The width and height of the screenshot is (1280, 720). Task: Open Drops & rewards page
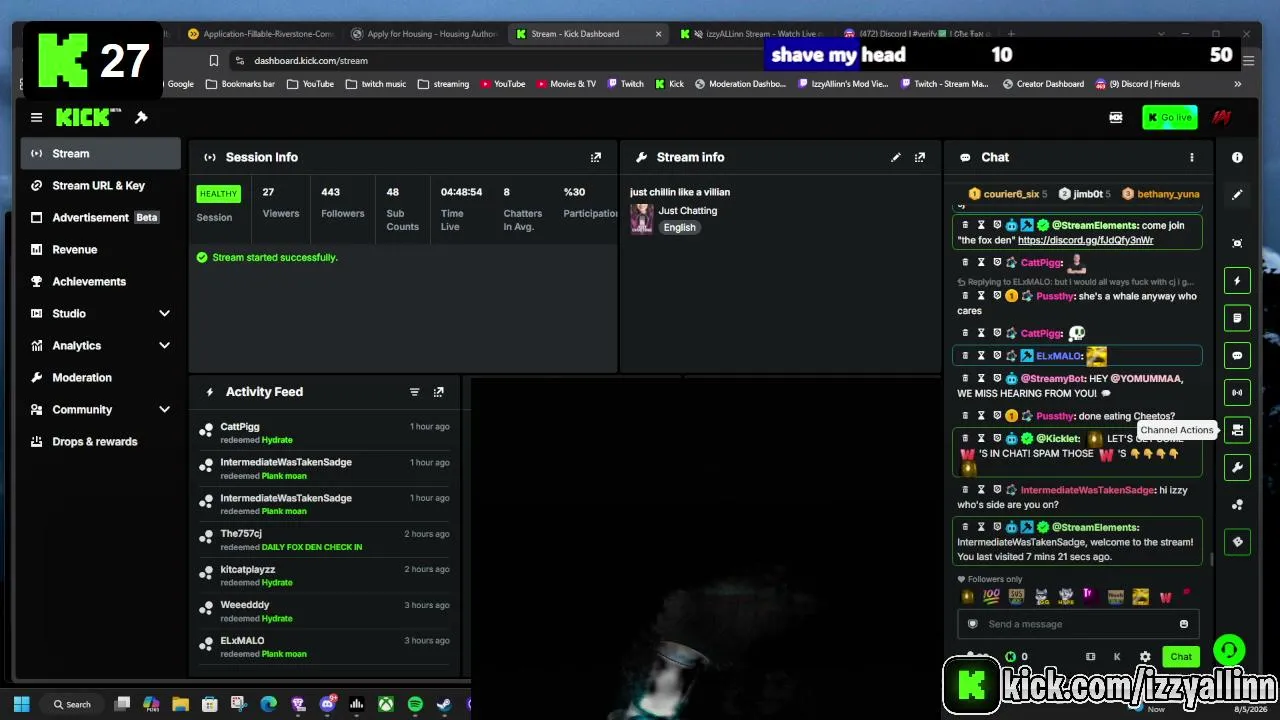[x=100, y=442]
